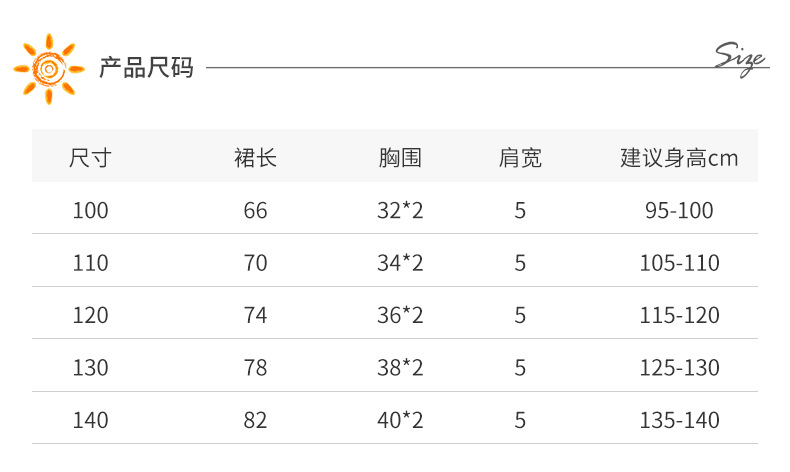Click the 95-100 recommended height cell
The height and width of the screenshot is (472, 790).
click(x=679, y=211)
